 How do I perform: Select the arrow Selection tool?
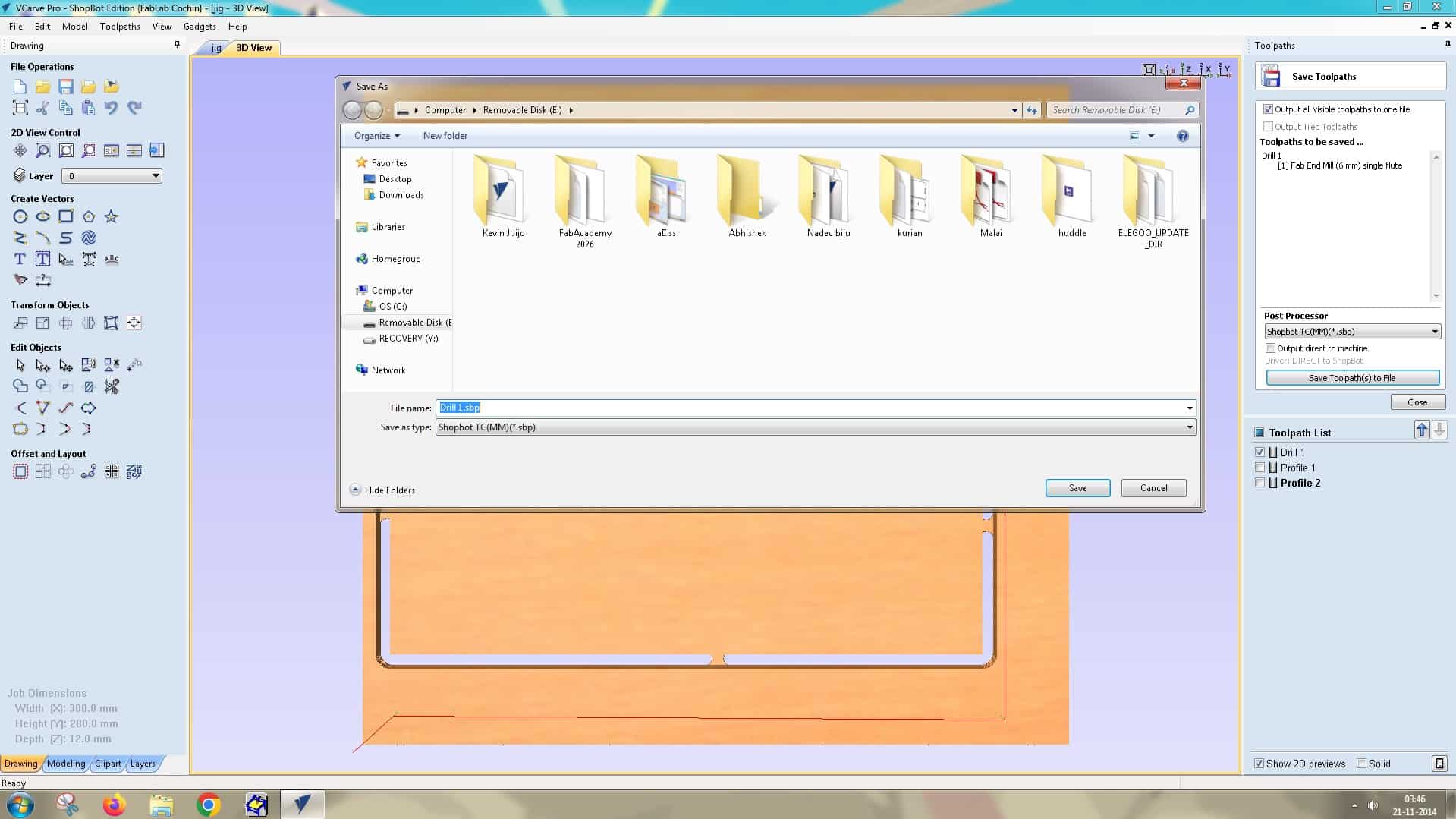(x=20, y=366)
